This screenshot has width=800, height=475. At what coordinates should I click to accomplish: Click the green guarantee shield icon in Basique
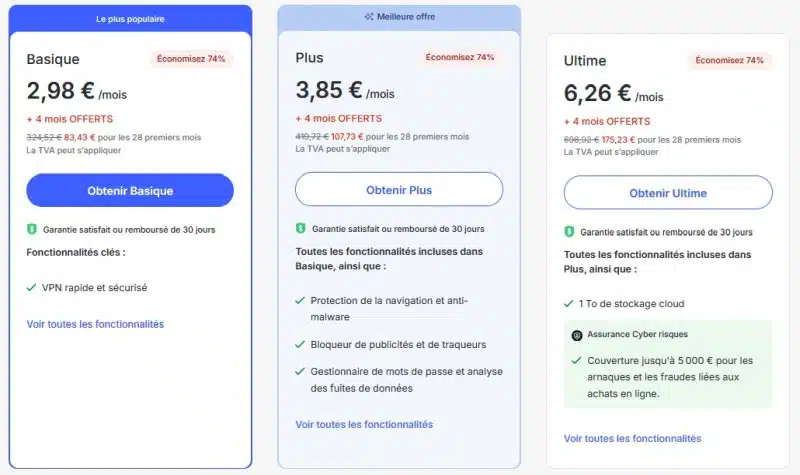32,229
